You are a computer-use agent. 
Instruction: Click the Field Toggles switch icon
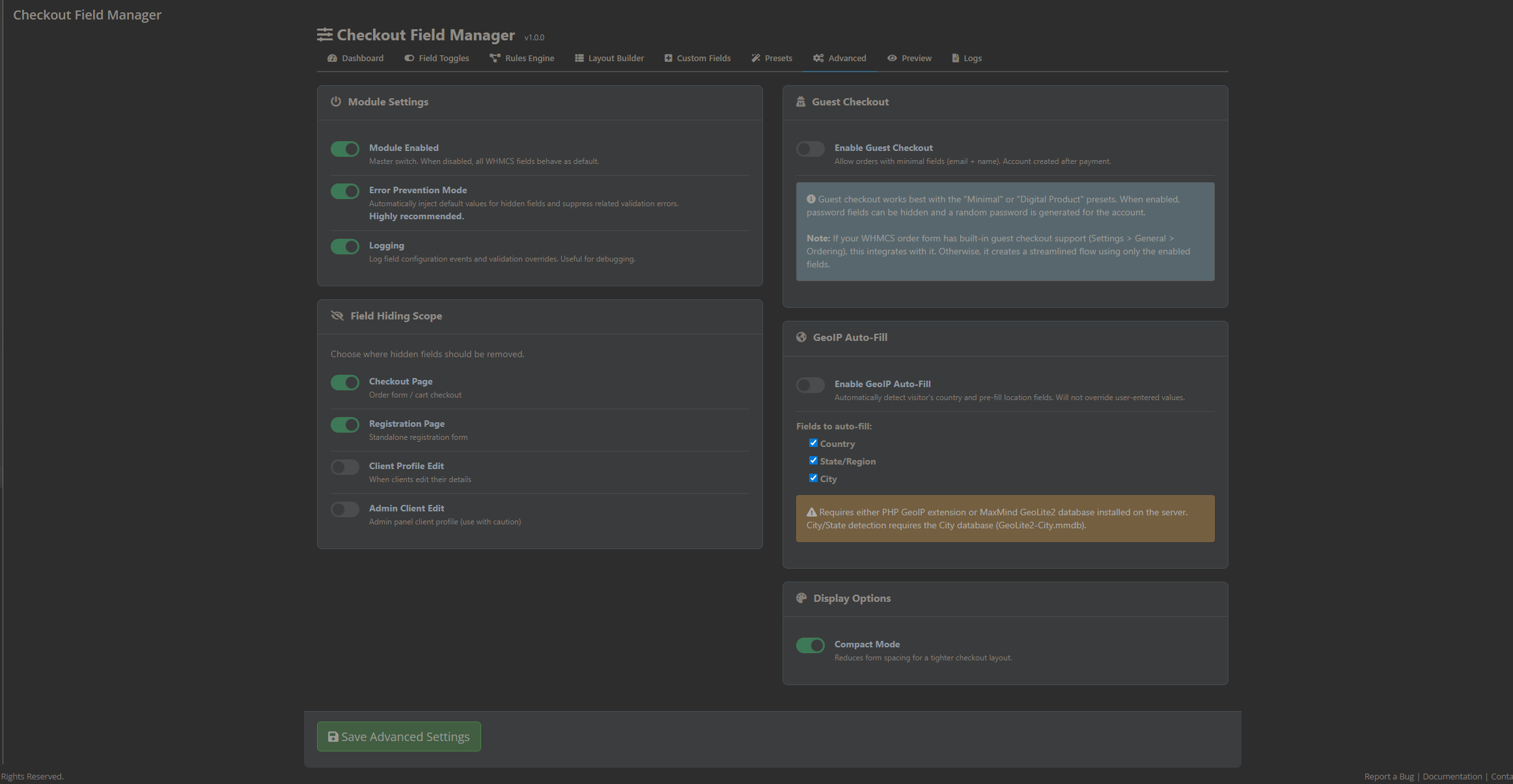tap(409, 59)
